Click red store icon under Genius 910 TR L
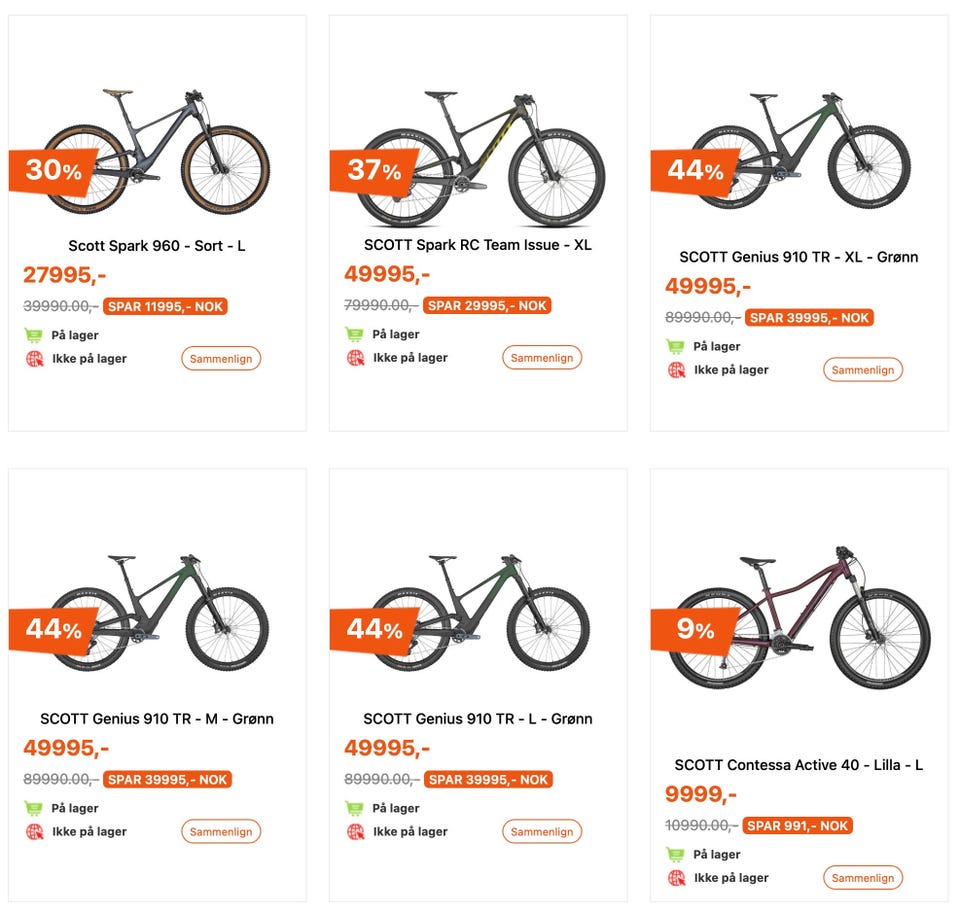Screen dimensions: 960x912 [x=356, y=831]
